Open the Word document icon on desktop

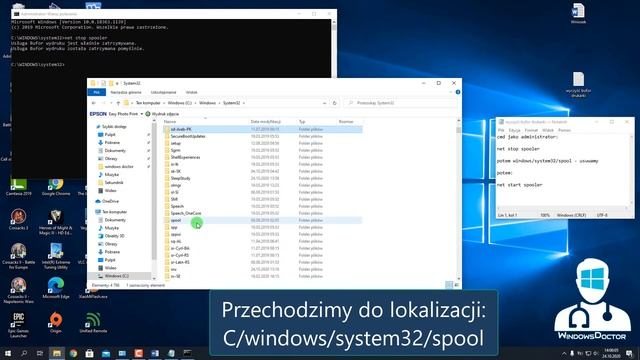[x=578, y=13]
